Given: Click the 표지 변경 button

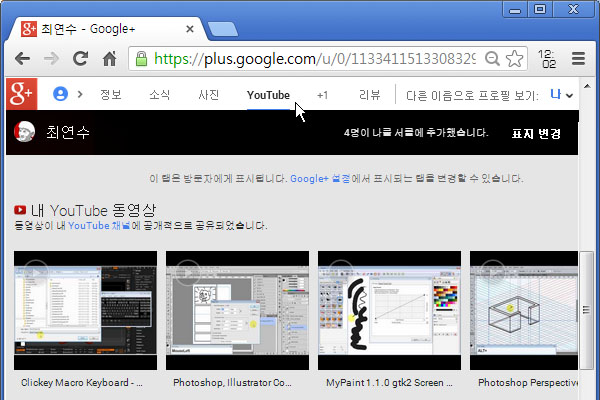Looking at the screenshot, I should click(x=536, y=133).
